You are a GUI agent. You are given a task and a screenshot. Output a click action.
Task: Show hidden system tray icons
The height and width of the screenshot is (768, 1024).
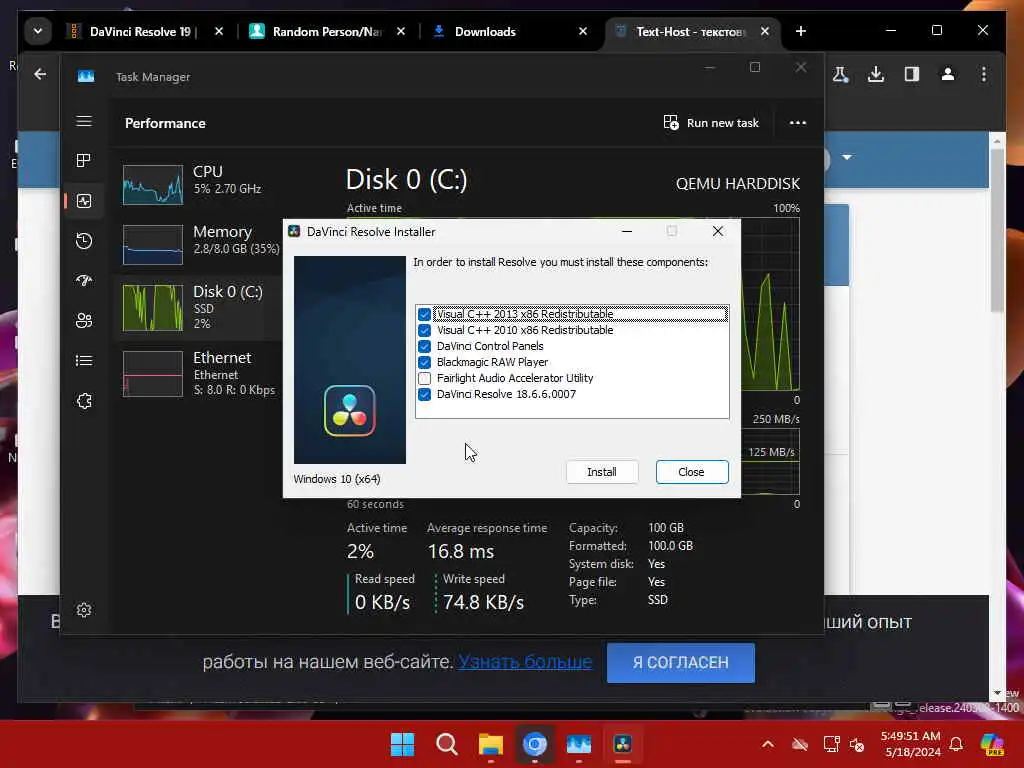click(x=768, y=744)
